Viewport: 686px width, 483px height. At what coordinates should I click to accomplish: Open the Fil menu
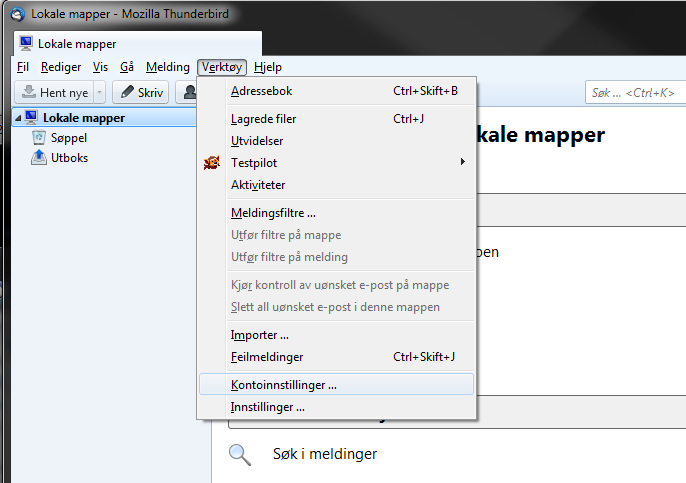point(23,67)
